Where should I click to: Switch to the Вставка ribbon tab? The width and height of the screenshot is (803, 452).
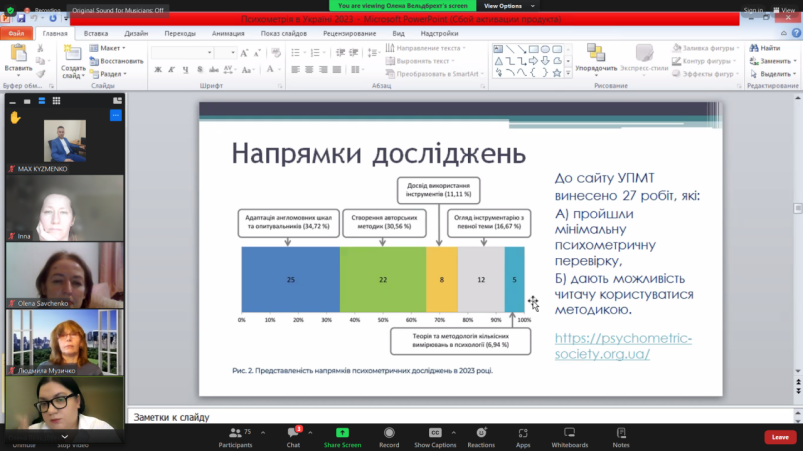[x=96, y=33]
